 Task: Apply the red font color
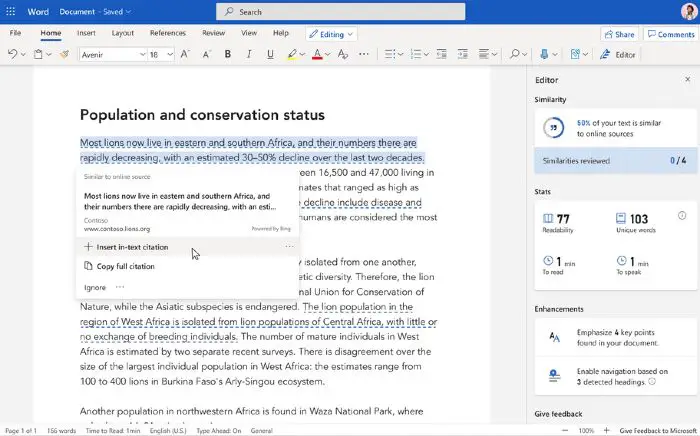pyautogui.click(x=317, y=54)
